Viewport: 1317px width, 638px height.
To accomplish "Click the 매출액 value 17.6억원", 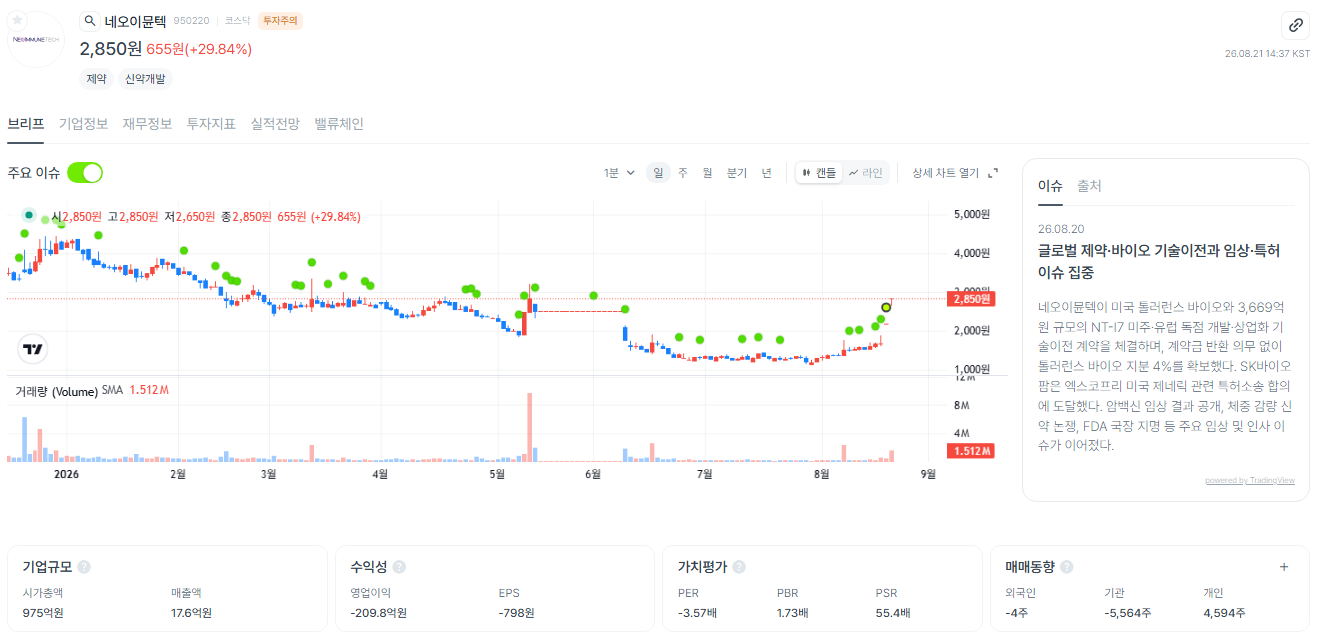I will [x=191, y=612].
